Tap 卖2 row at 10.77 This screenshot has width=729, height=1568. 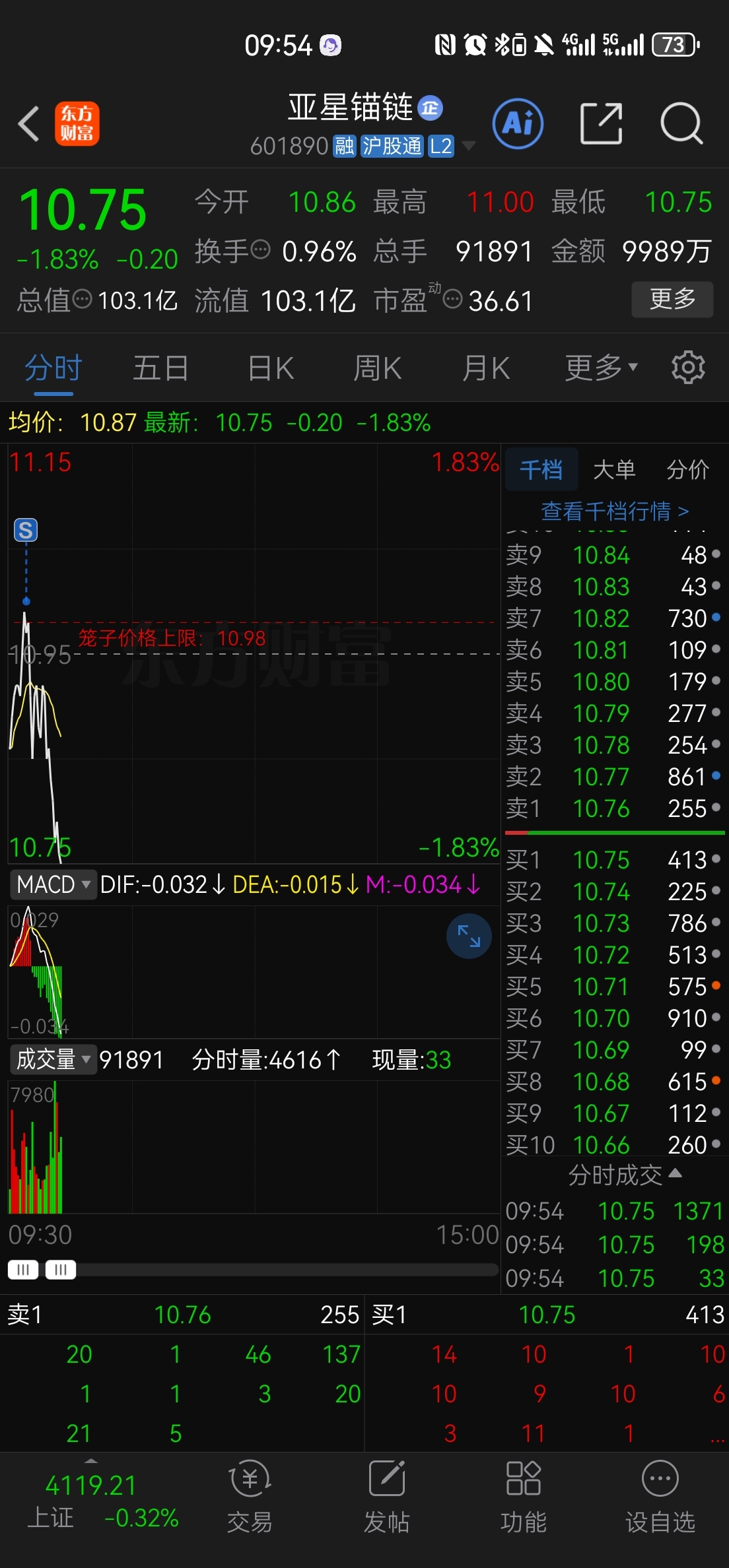pyautogui.click(x=614, y=777)
